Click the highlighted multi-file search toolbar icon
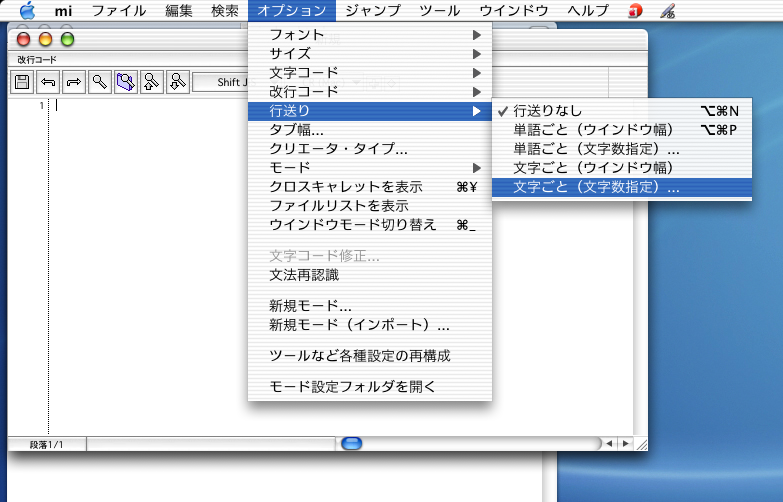Viewport: 783px width, 502px height. click(x=125, y=81)
